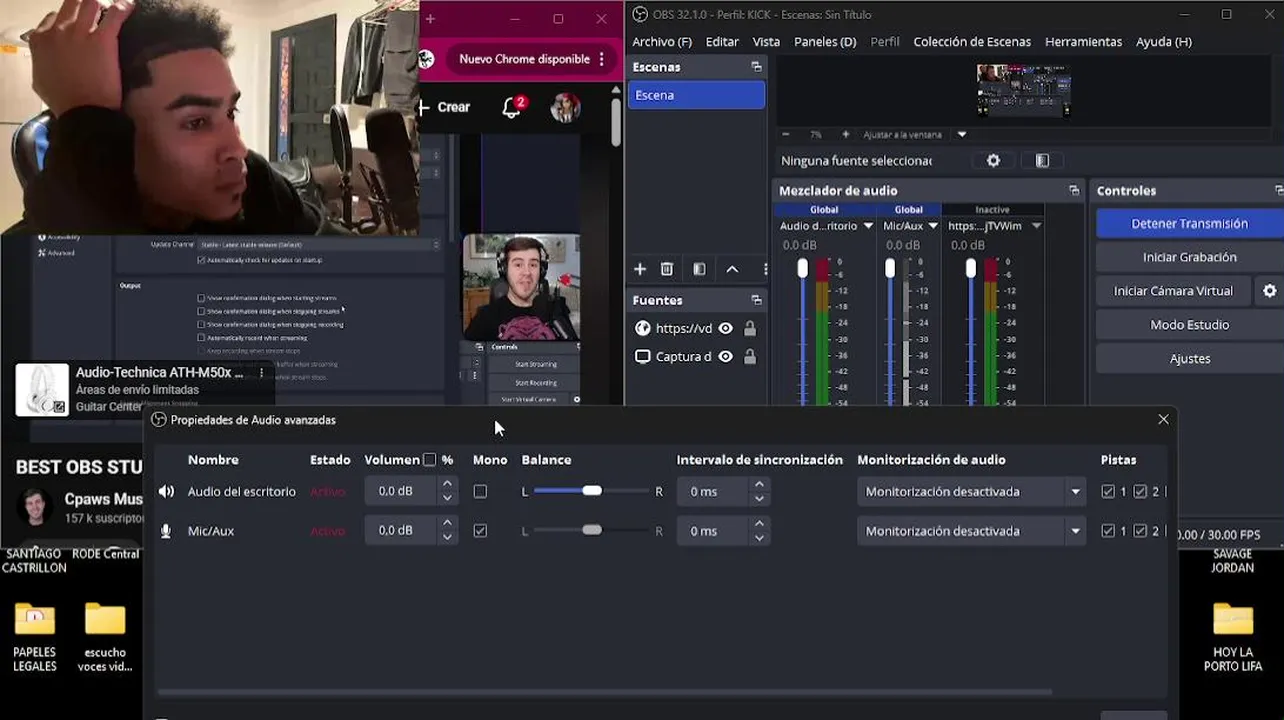Open escucho voces desktop folder
Viewport: 1284px width, 720px height.
coord(105,636)
